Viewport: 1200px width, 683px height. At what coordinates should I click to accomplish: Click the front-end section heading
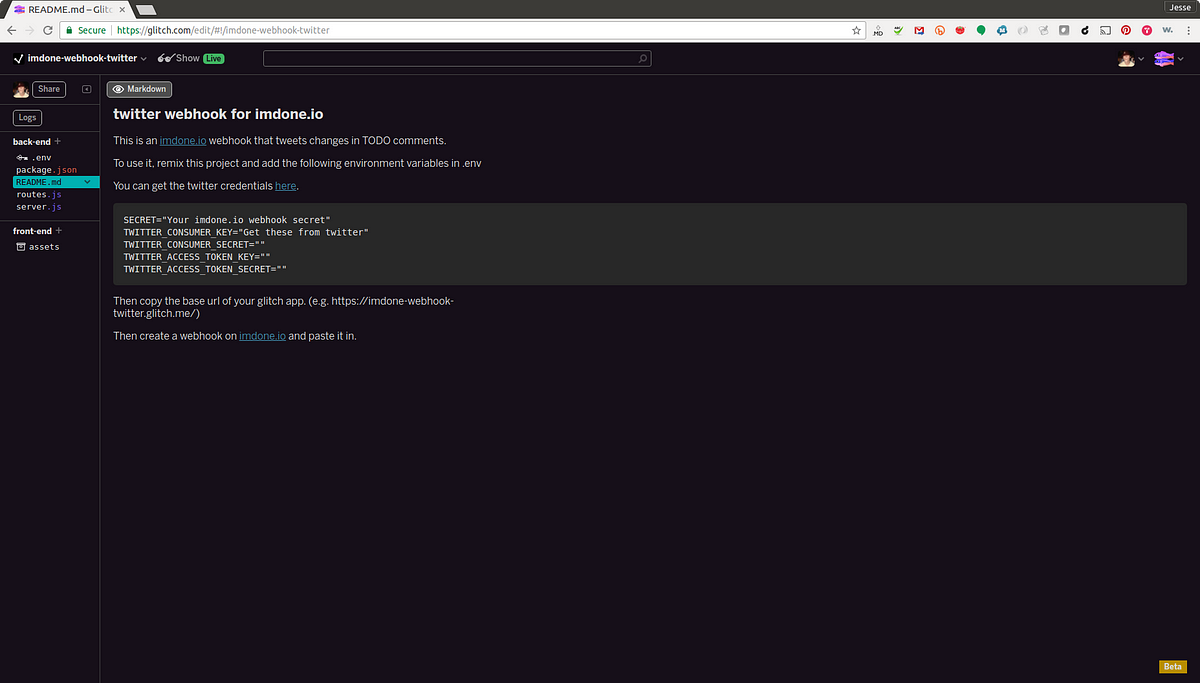33,231
